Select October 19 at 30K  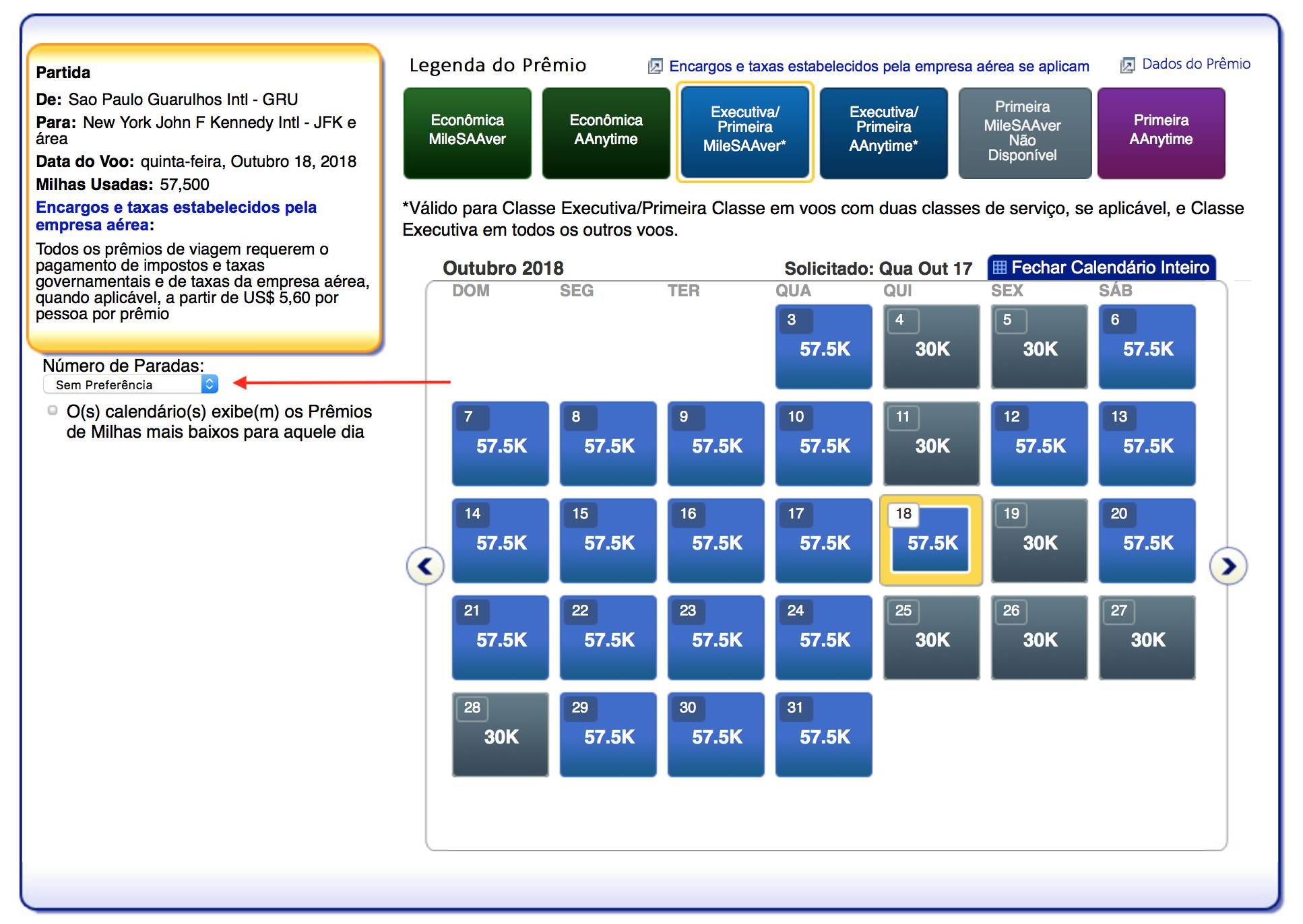[1040, 540]
